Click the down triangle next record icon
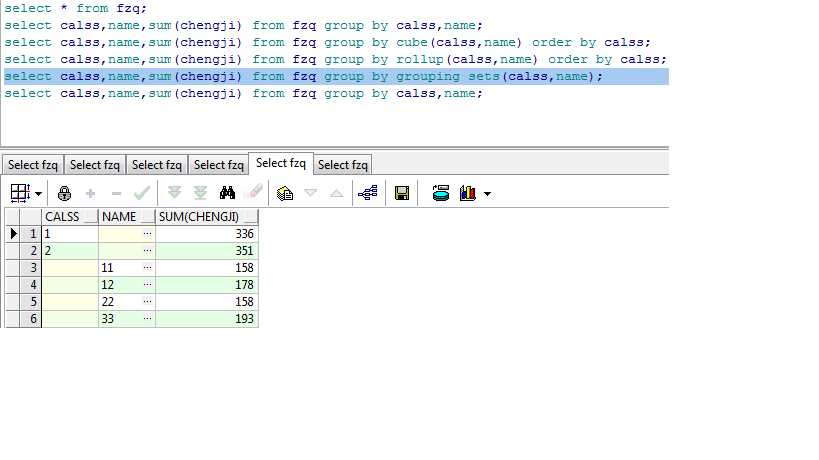 pos(310,193)
